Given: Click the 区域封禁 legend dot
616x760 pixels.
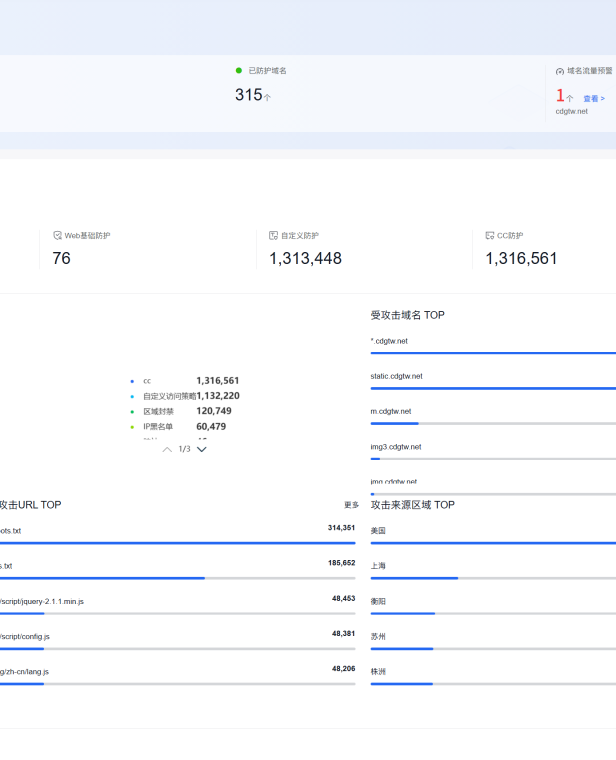Looking at the screenshot, I should coord(132,412).
